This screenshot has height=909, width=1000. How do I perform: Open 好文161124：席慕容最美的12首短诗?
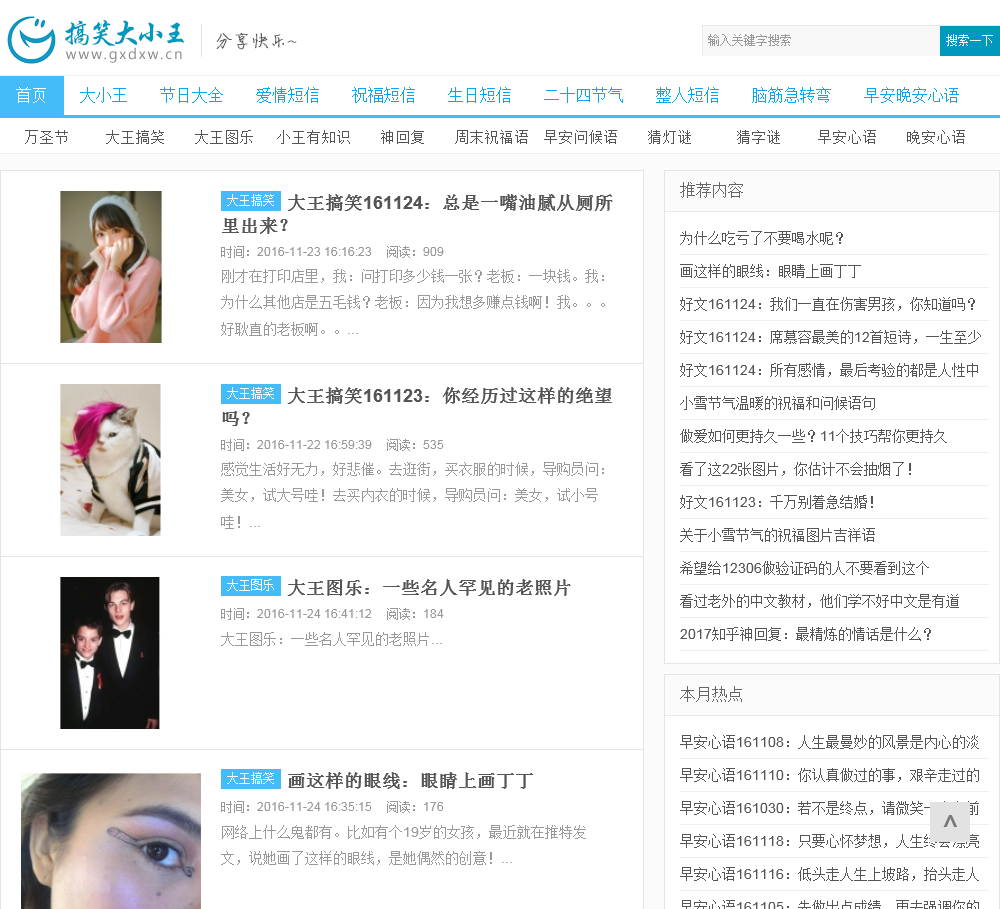point(830,337)
